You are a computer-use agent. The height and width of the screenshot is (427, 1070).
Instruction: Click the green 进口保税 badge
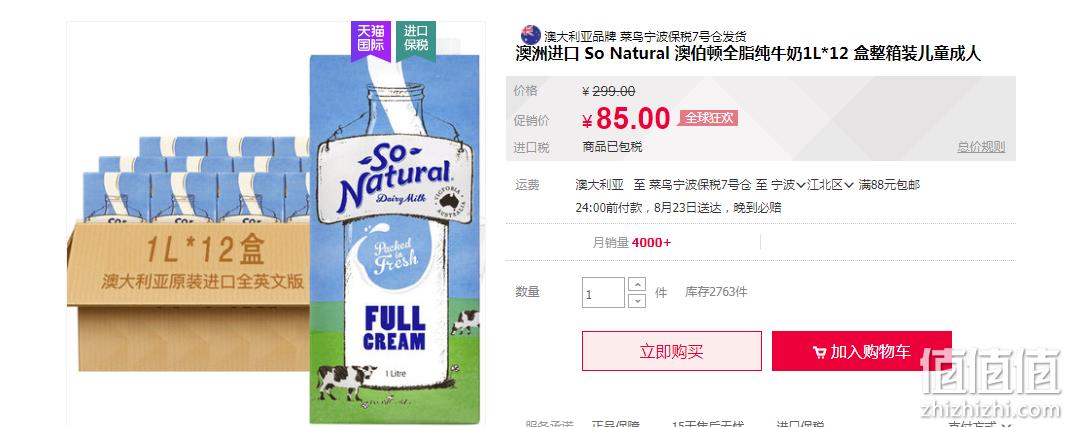[x=416, y=40]
